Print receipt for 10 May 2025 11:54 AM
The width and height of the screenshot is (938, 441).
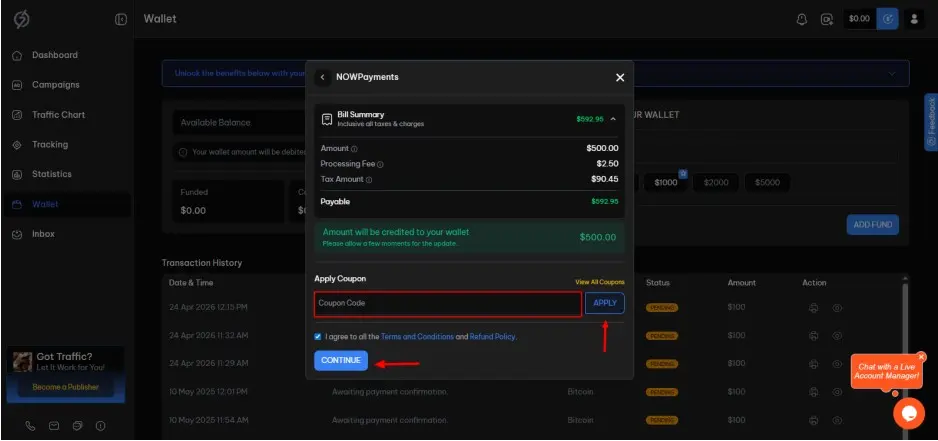pos(814,420)
